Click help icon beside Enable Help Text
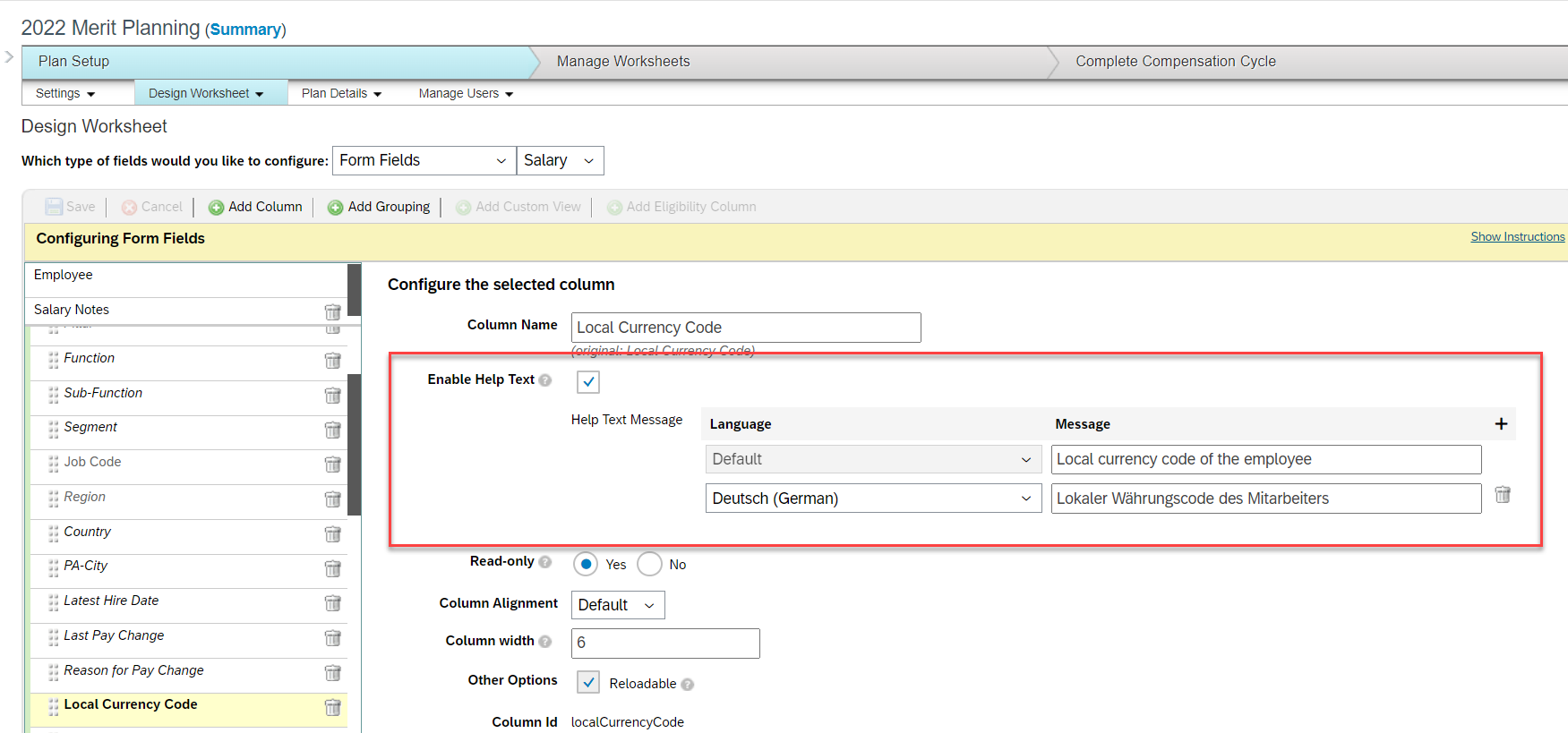The height and width of the screenshot is (733, 1568). click(545, 380)
